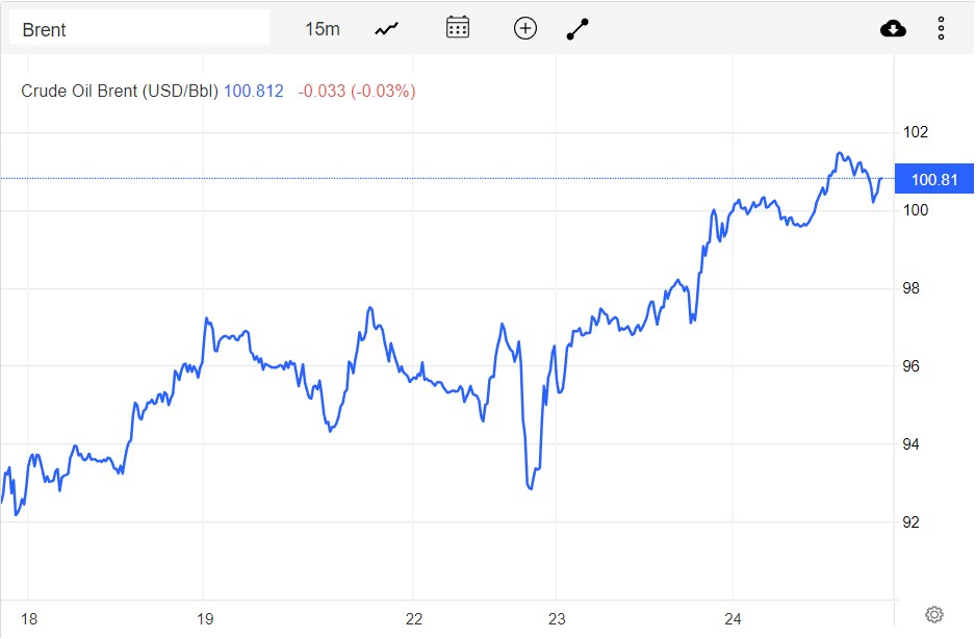Screen dimensions: 977x639
Task: Click the Crude Oil Brent (USD/Bbl) title
Action: 119,91
